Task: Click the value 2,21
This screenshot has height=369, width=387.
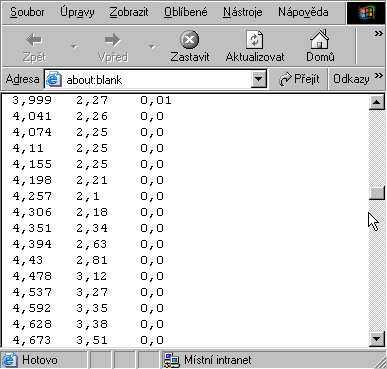Action: click(x=92, y=180)
